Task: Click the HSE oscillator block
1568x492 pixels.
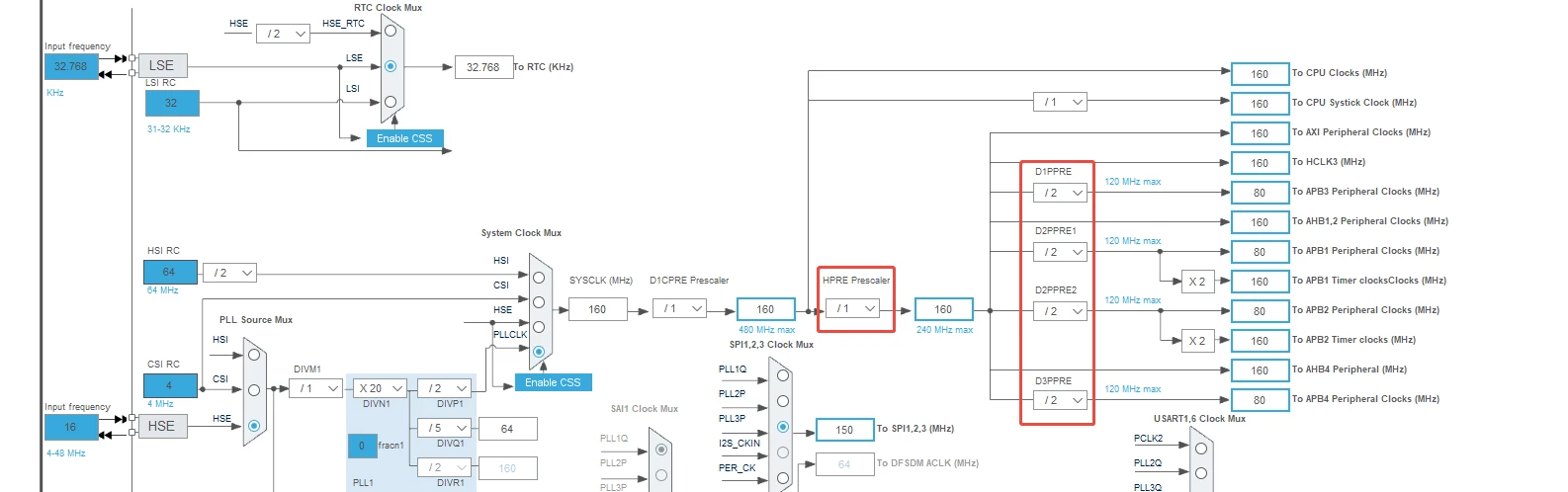Action: tap(162, 426)
